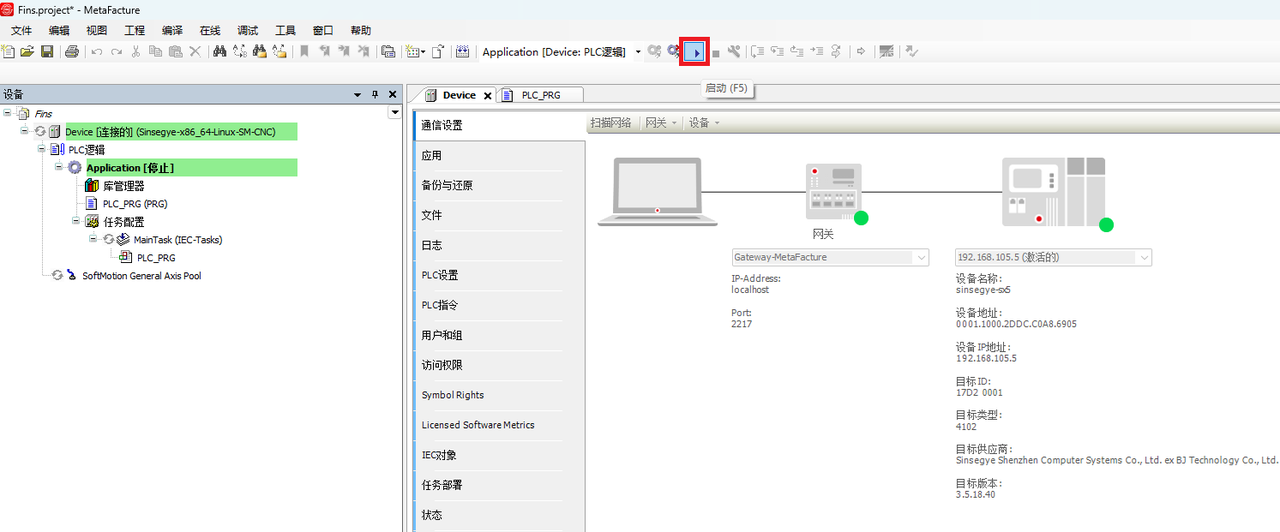Collapse the 任务配置 tree node

pos(77,222)
